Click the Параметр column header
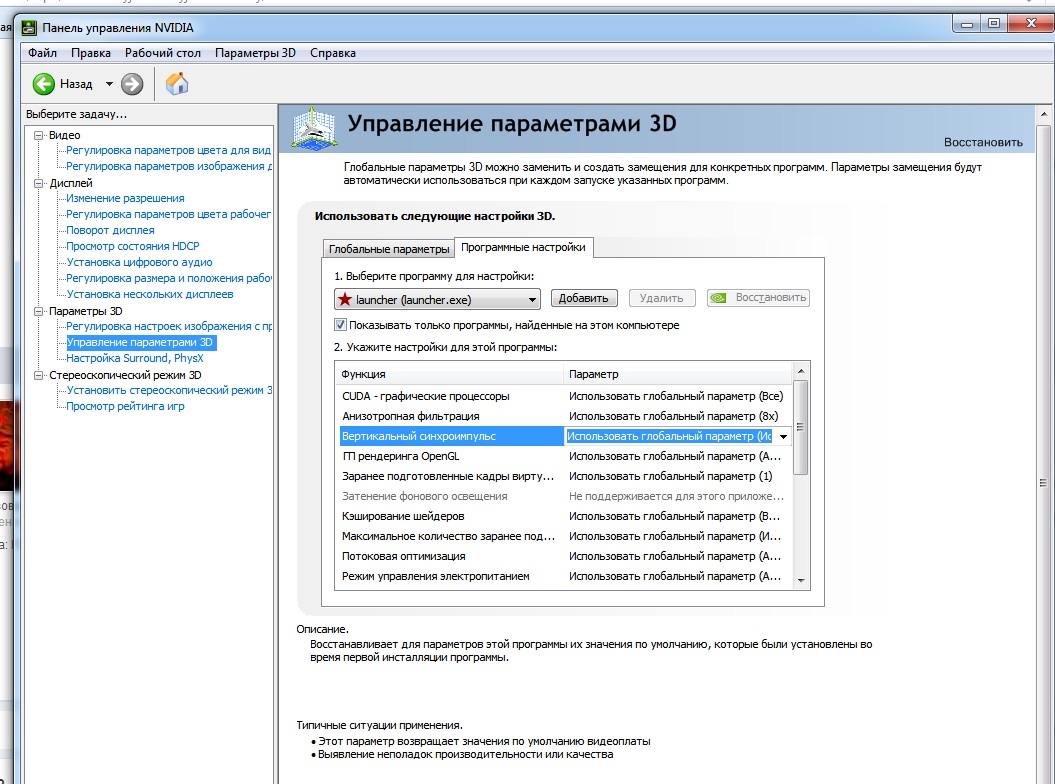1055x784 pixels. coord(678,374)
